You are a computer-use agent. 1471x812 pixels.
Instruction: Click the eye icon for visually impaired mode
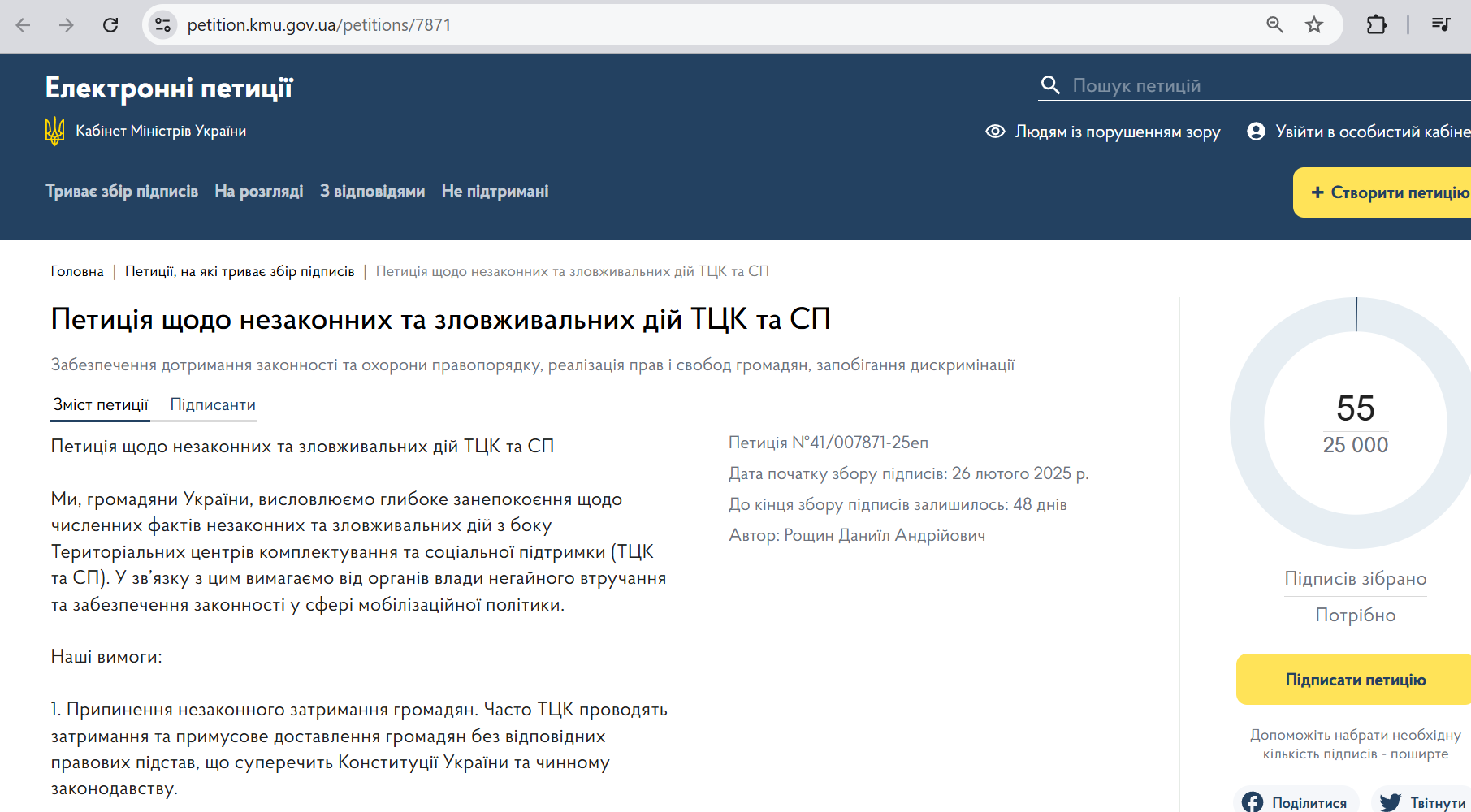(x=995, y=132)
